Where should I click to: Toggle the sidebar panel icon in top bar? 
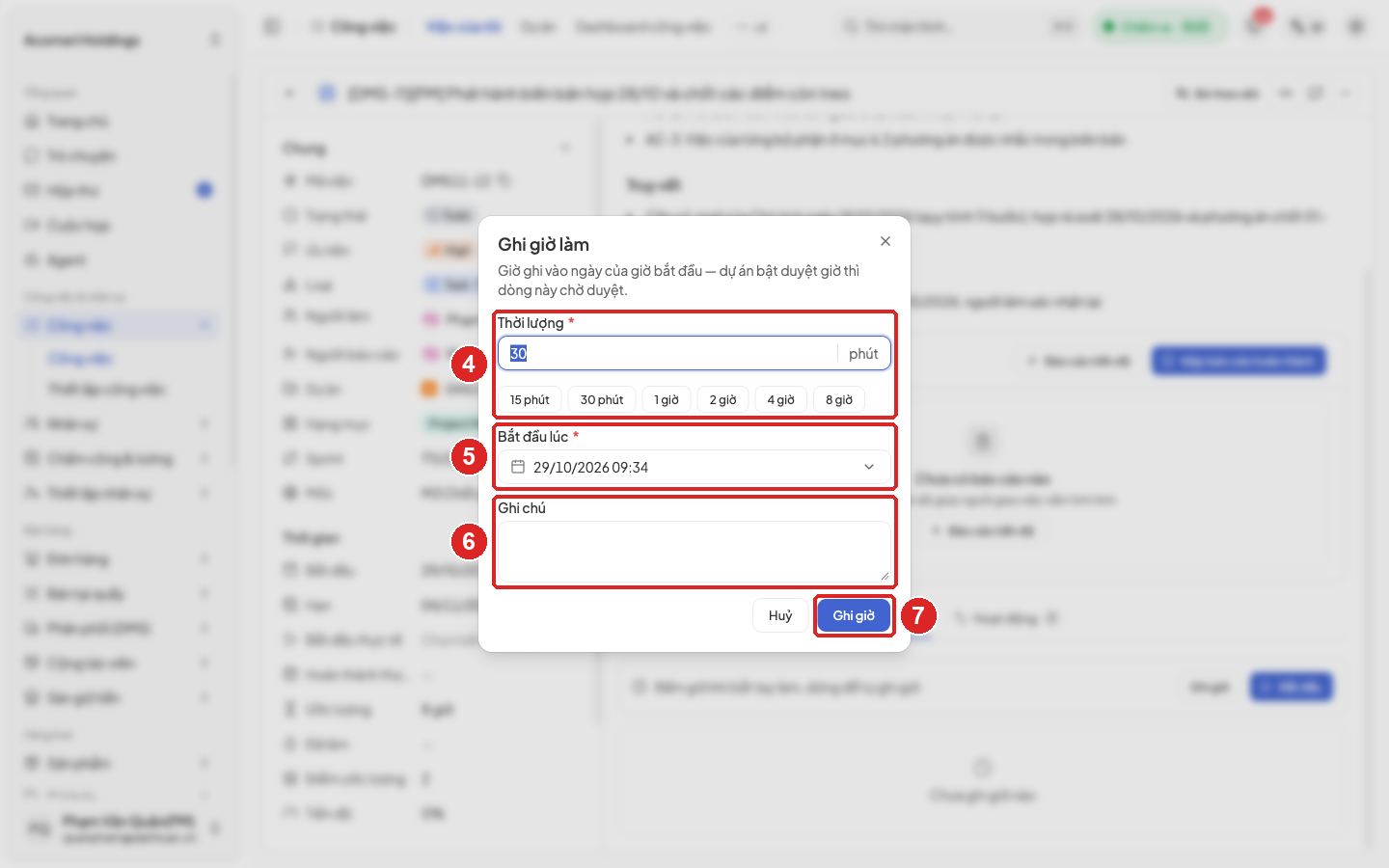coord(272,27)
